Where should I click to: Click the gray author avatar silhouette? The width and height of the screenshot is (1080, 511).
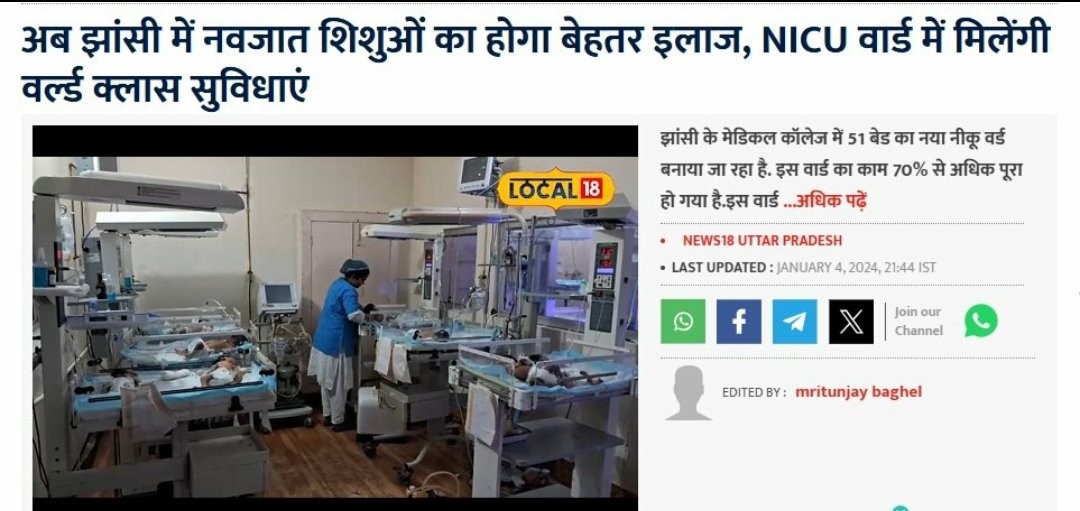(x=688, y=393)
